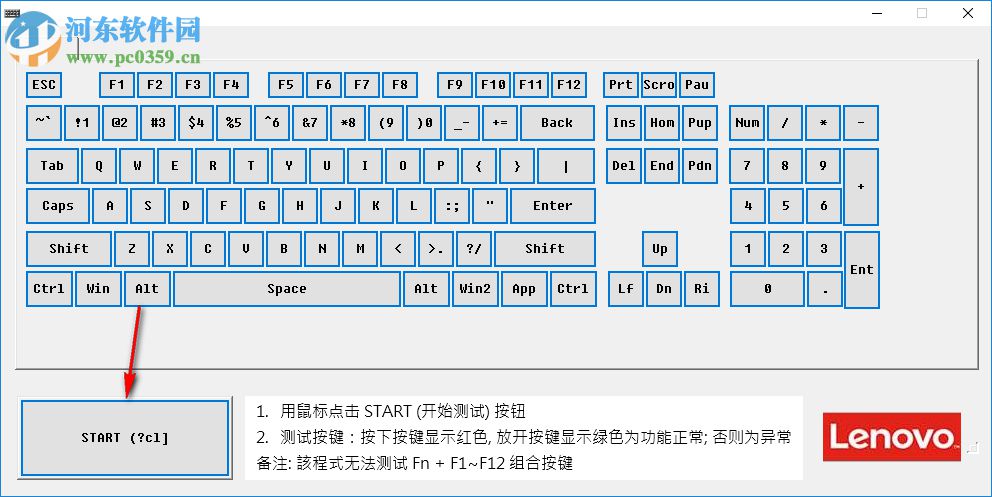Click the F8 key button

pos(400,85)
